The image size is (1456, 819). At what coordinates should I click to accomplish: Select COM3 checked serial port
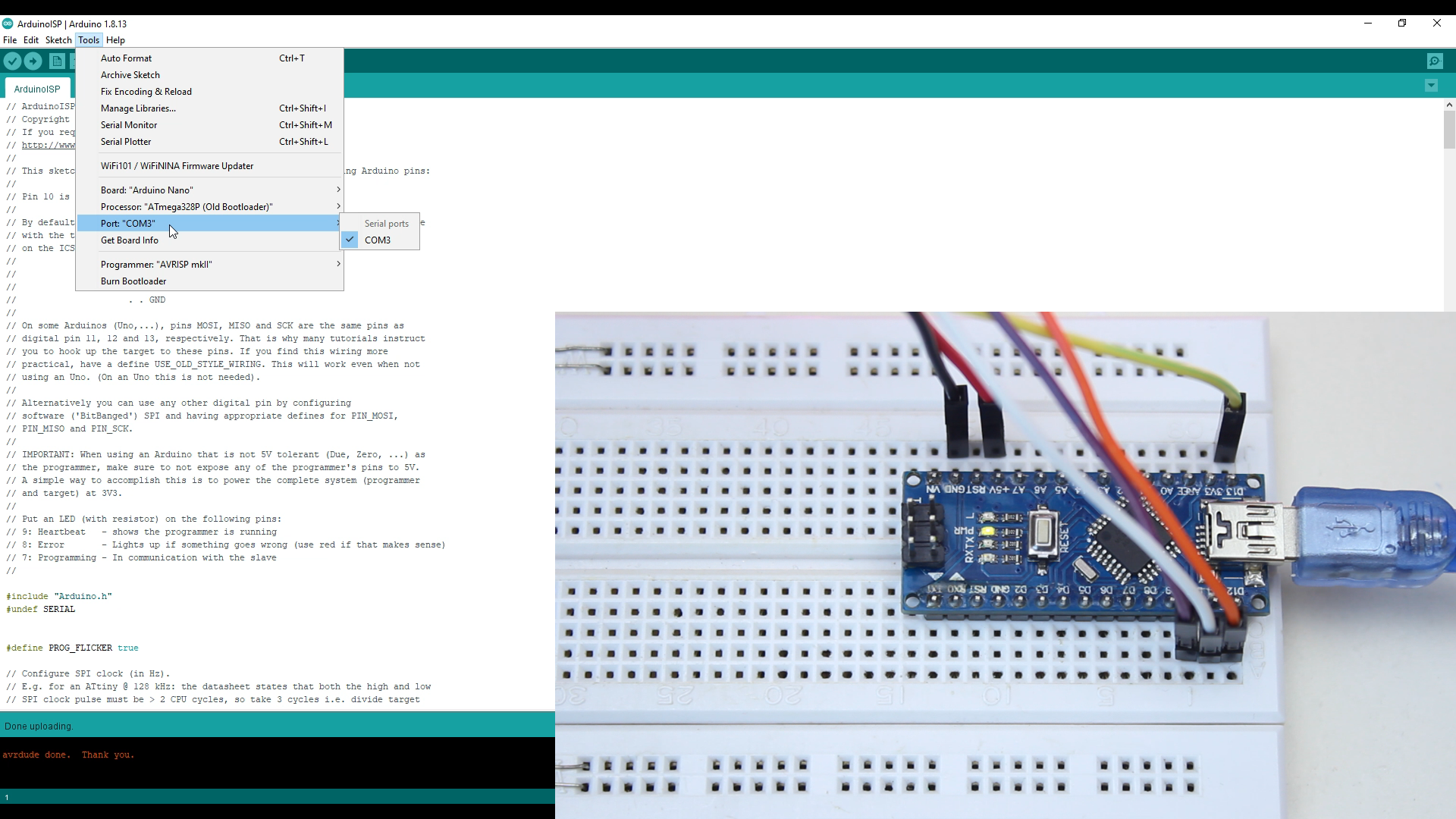378,240
